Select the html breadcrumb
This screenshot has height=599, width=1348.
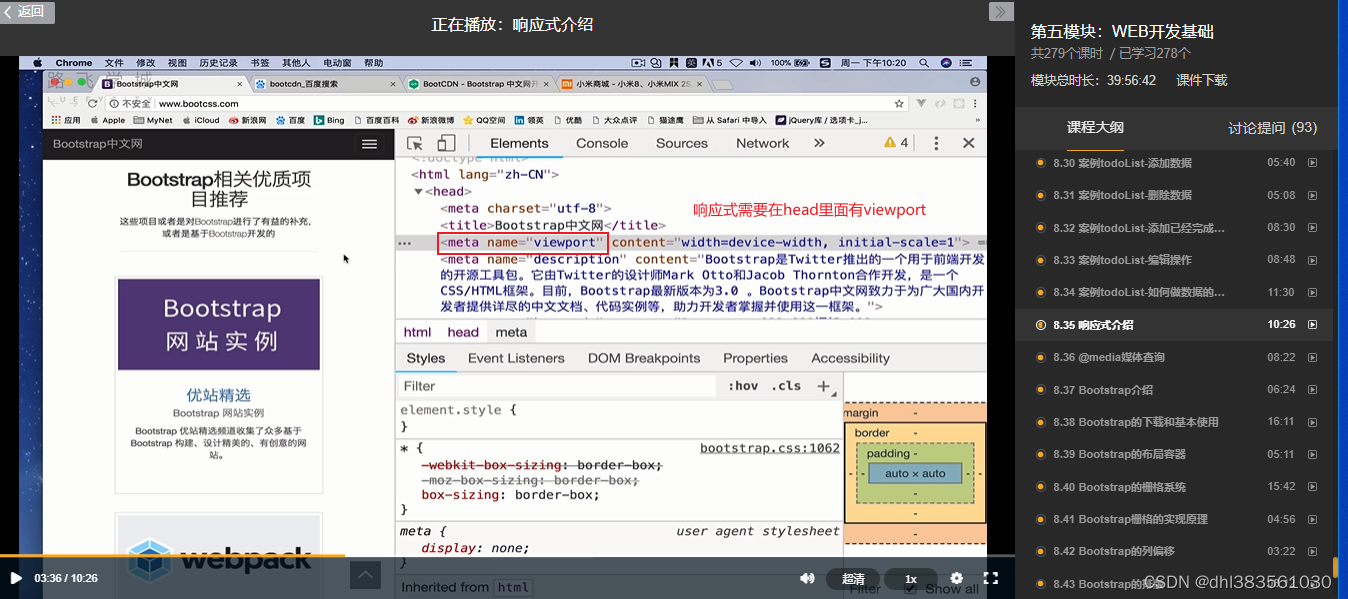[417, 332]
